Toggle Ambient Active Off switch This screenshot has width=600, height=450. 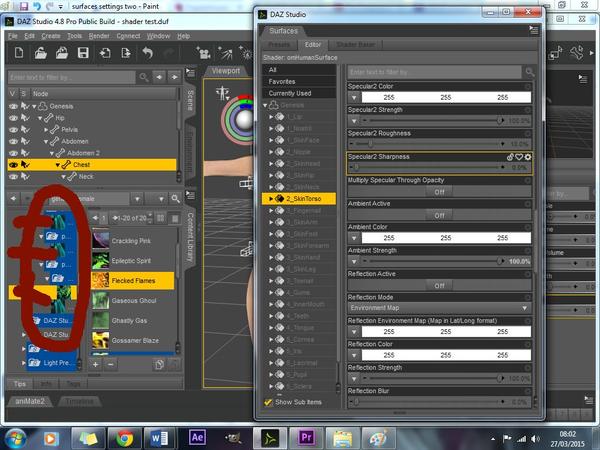pyautogui.click(x=439, y=215)
